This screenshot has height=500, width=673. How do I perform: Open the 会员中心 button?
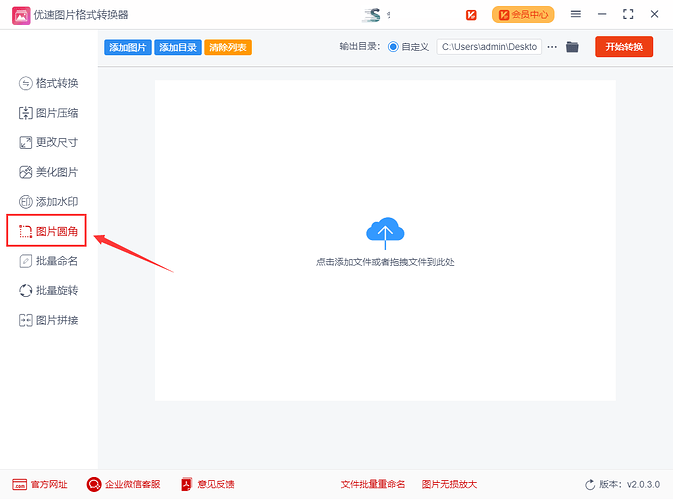click(523, 15)
